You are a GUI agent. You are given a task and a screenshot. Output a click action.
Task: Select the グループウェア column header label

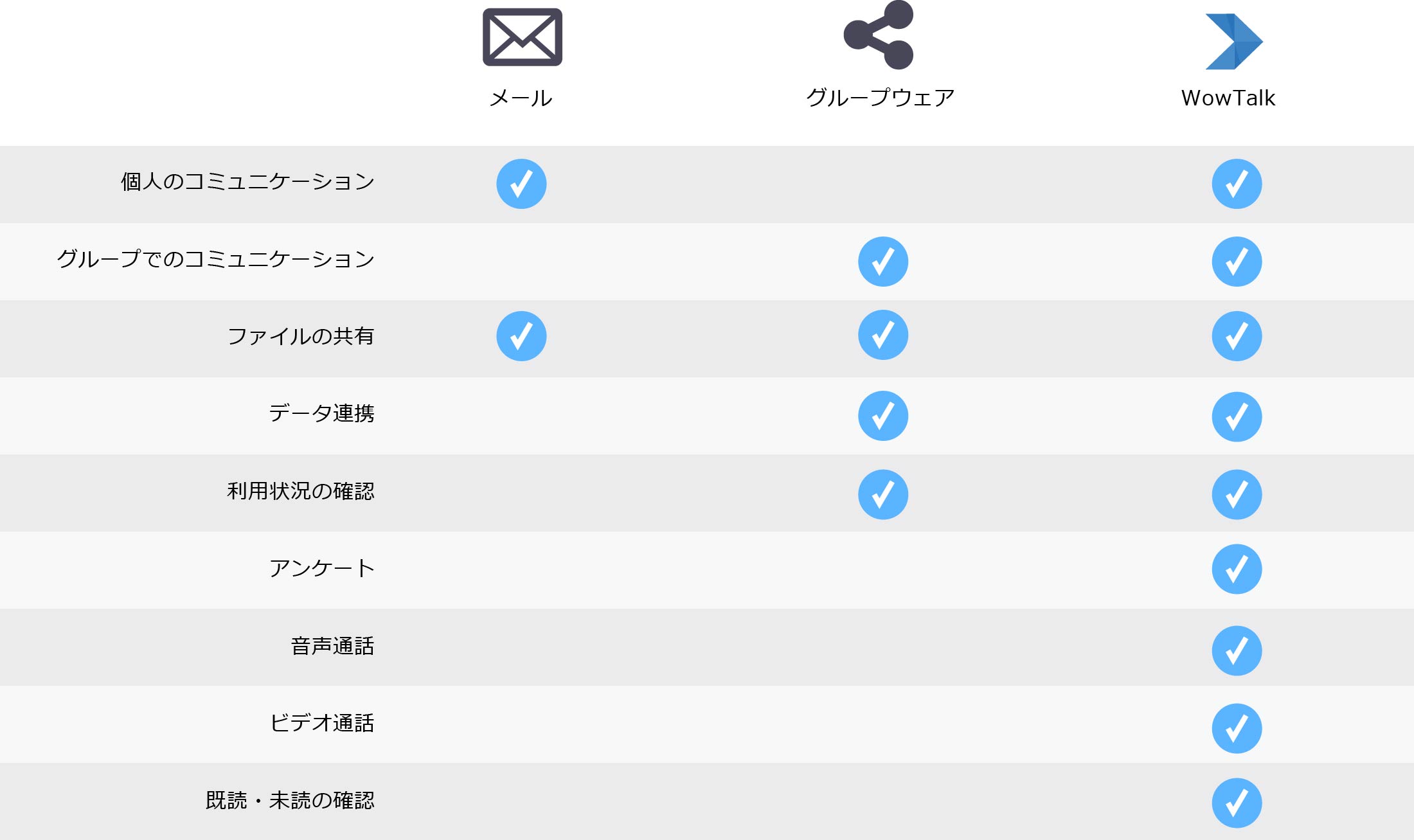tap(881, 98)
